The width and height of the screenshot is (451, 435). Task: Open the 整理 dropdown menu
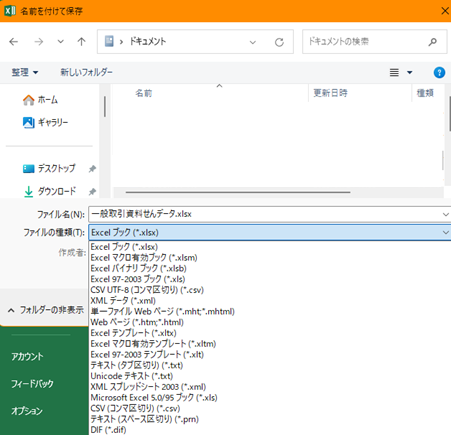pyautogui.click(x=25, y=72)
